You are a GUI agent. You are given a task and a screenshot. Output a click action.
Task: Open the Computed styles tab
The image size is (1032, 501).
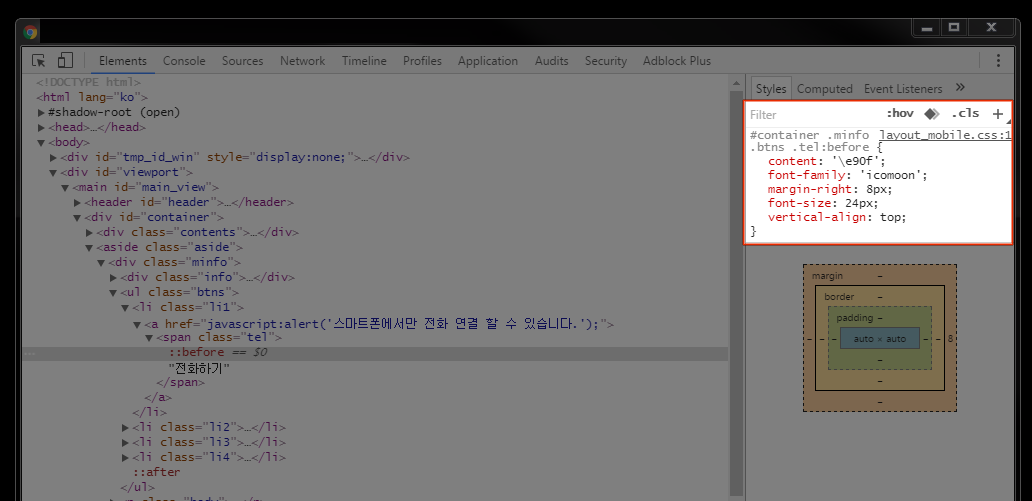[825, 88]
